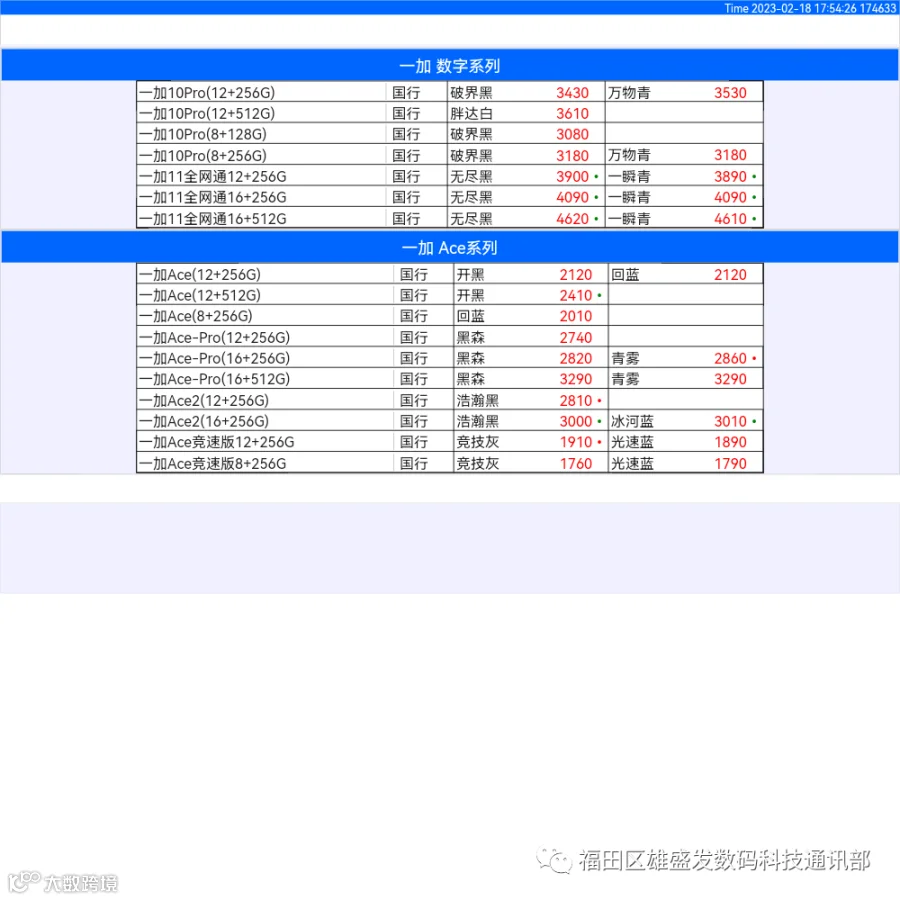900x900 pixels.
Task: Click price 3080 in 10Pro 8+128G row
Action: click(572, 134)
